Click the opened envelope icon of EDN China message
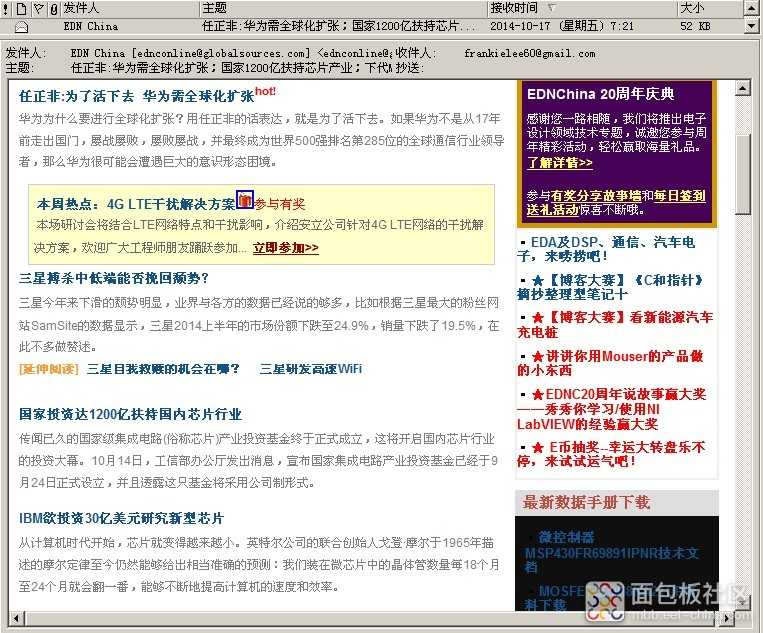This screenshot has width=763, height=633. point(21,26)
